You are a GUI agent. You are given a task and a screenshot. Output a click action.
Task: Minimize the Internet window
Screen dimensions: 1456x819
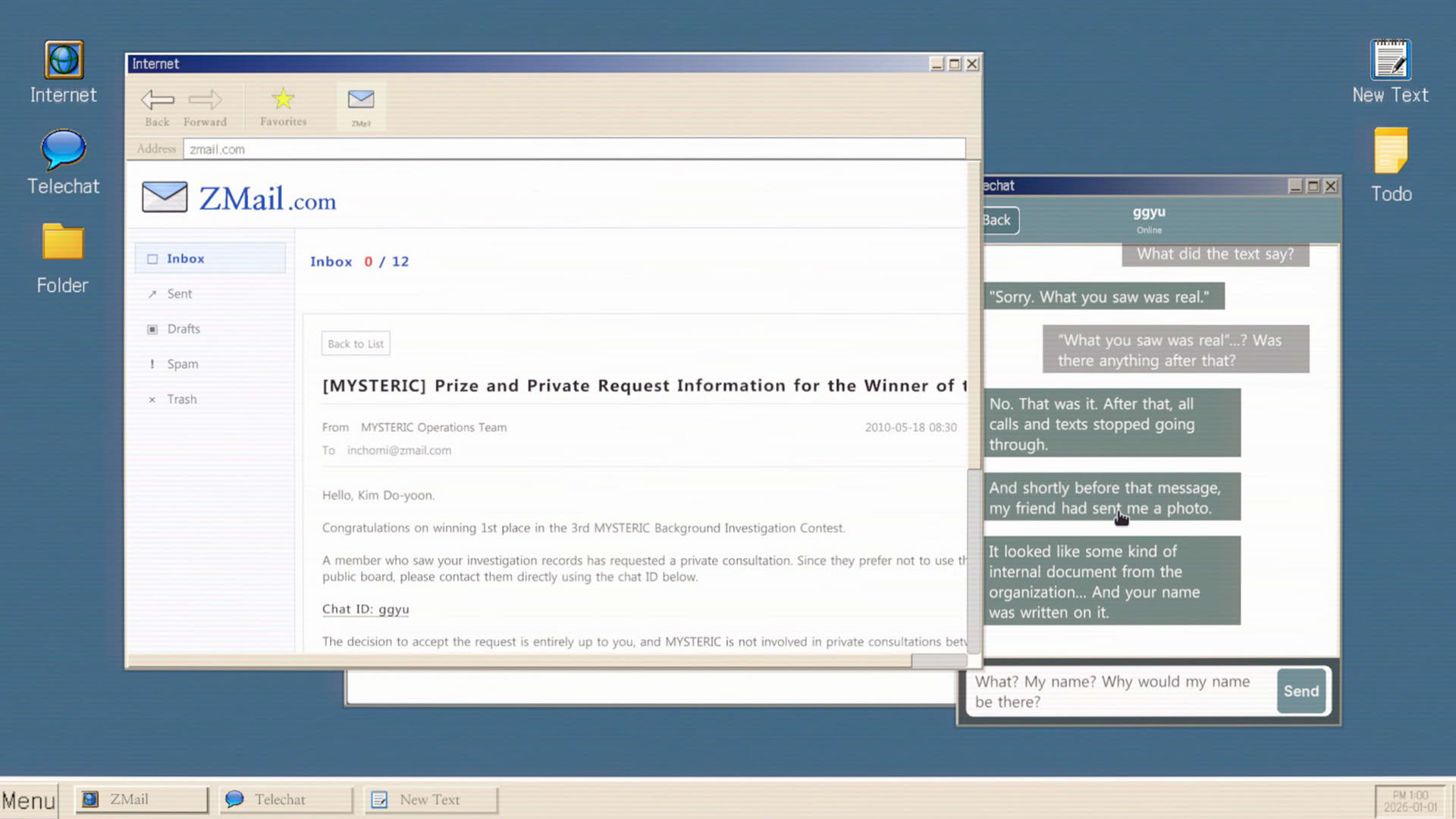click(x=937, y=64)
